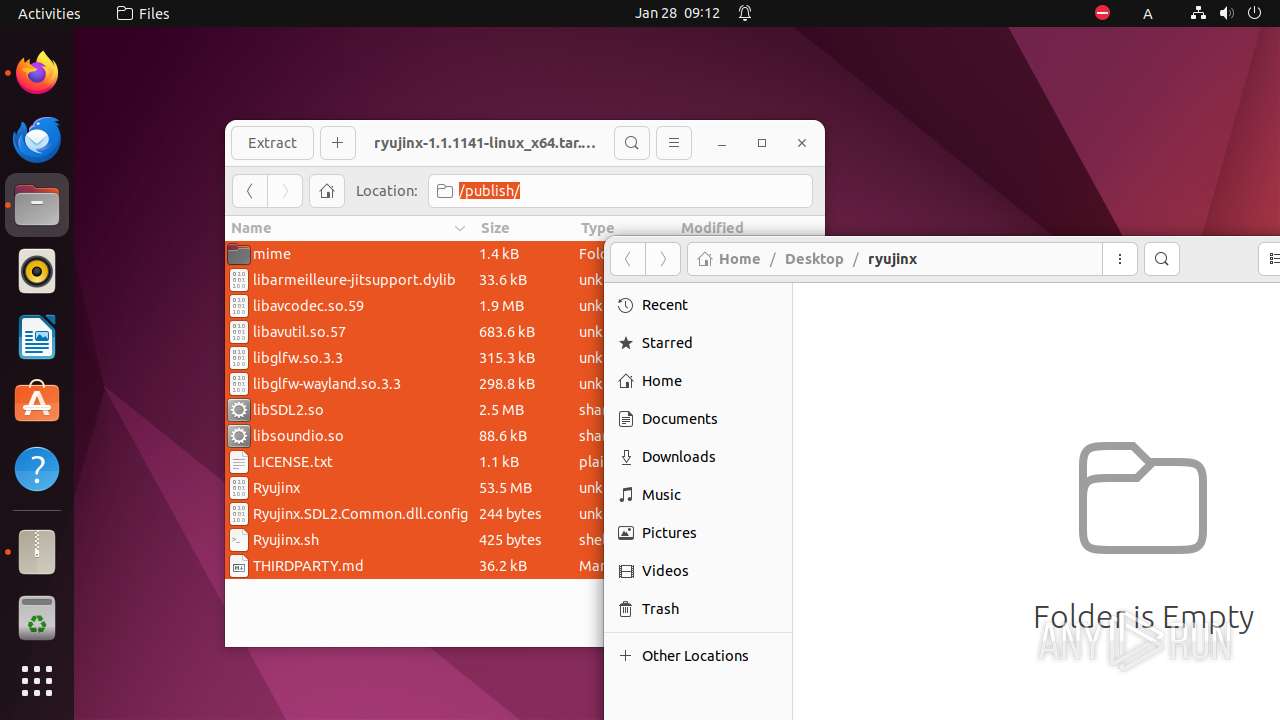This screenshot has height=720, width=1280.
Task: Click ryujinx in Files path bar
Action: [x=892, y=259]
